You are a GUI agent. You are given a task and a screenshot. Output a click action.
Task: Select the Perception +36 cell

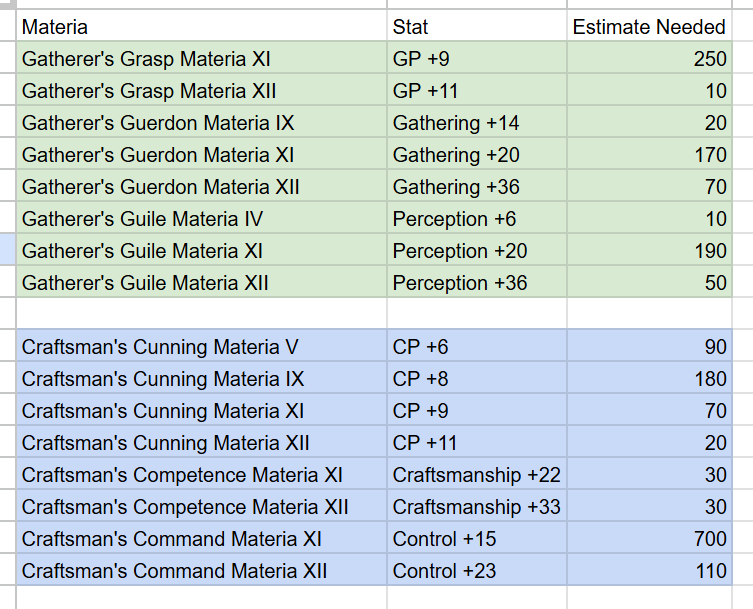tap(477, 282)
